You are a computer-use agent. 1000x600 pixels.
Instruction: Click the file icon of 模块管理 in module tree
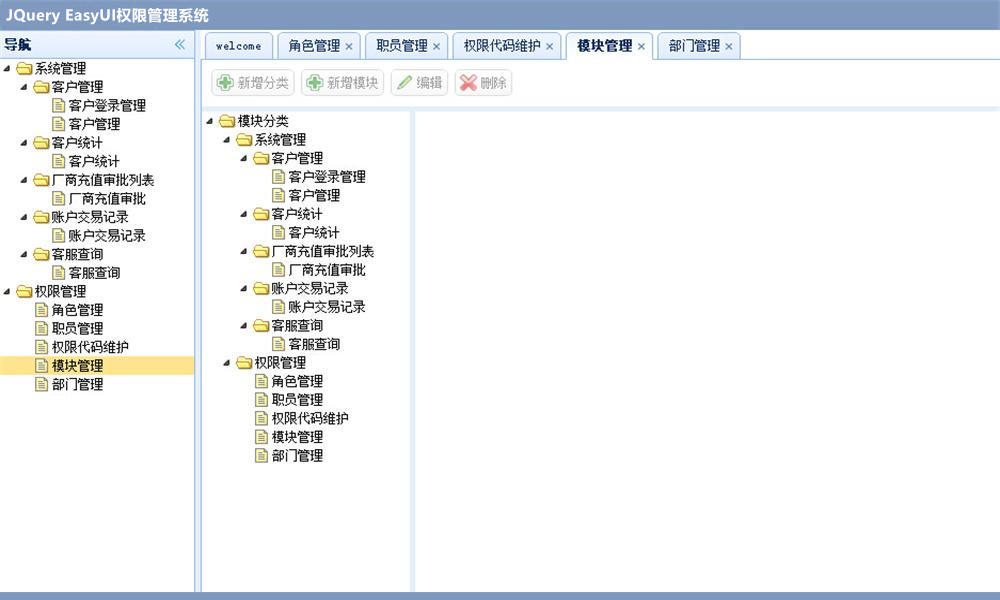click(x=261, y=437)
